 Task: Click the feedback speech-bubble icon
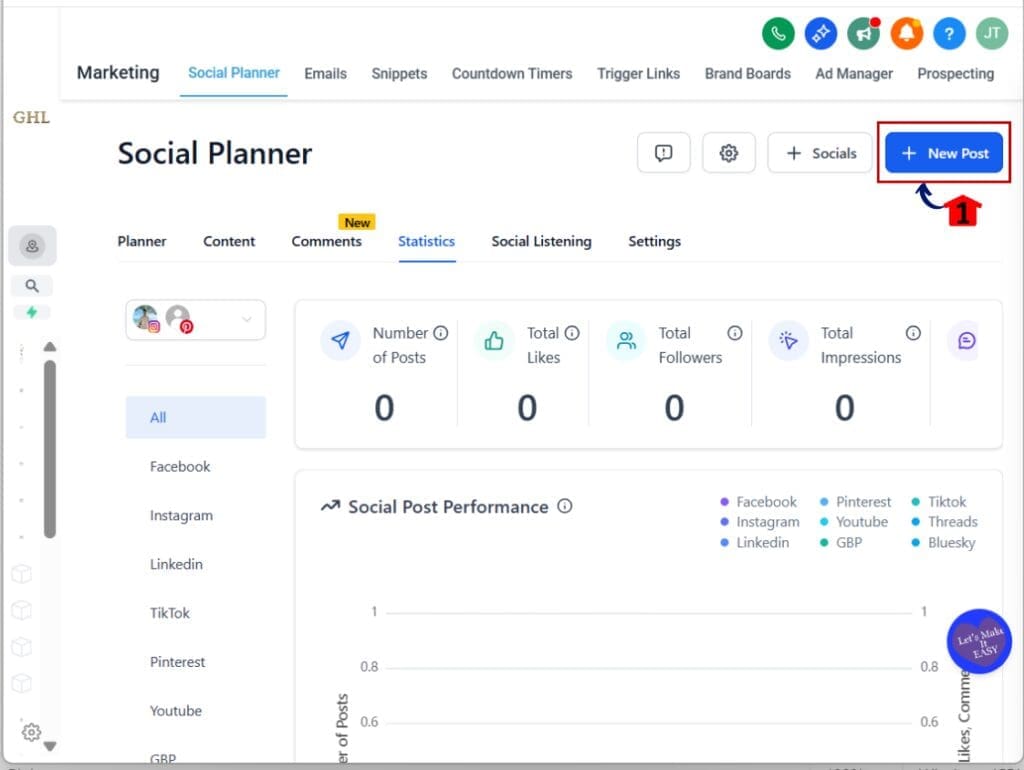click(663, 152)
